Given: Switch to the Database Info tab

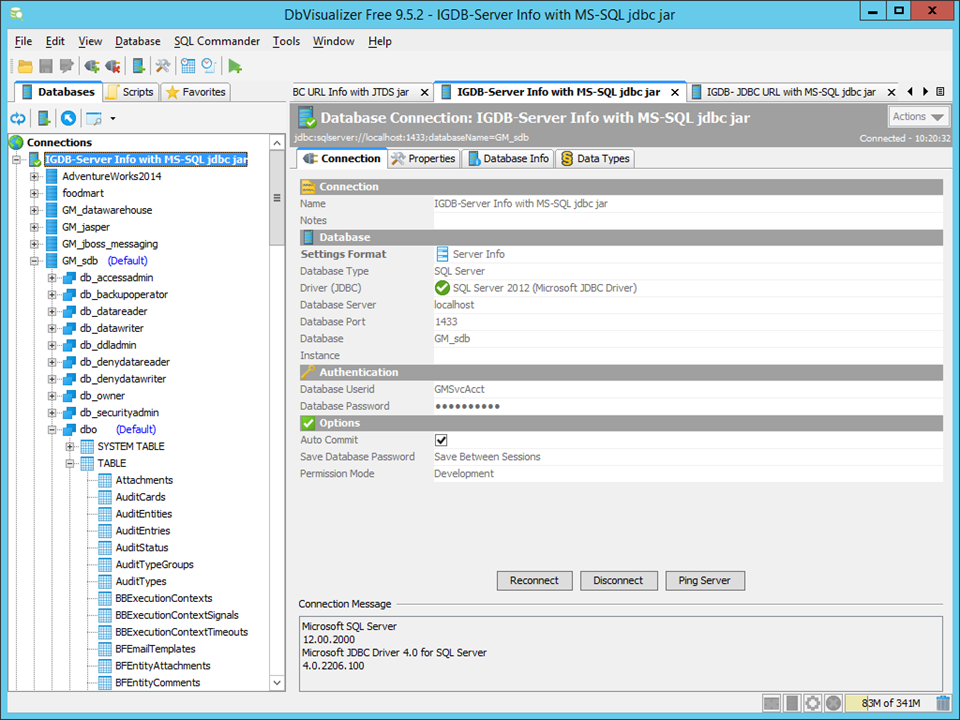Looking at the screenshot, I should coord(508,159).
